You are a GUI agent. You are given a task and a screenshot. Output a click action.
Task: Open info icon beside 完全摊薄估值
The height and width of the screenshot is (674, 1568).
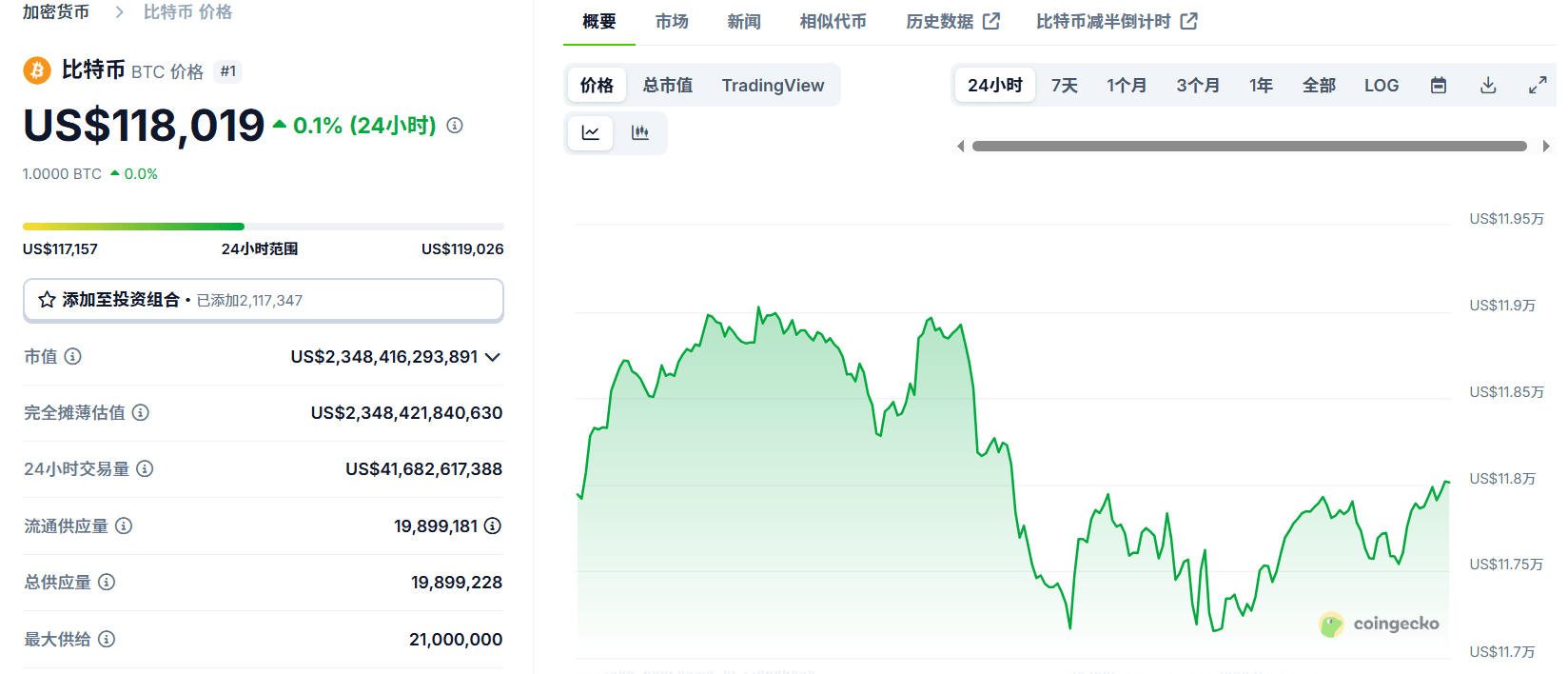141,412
